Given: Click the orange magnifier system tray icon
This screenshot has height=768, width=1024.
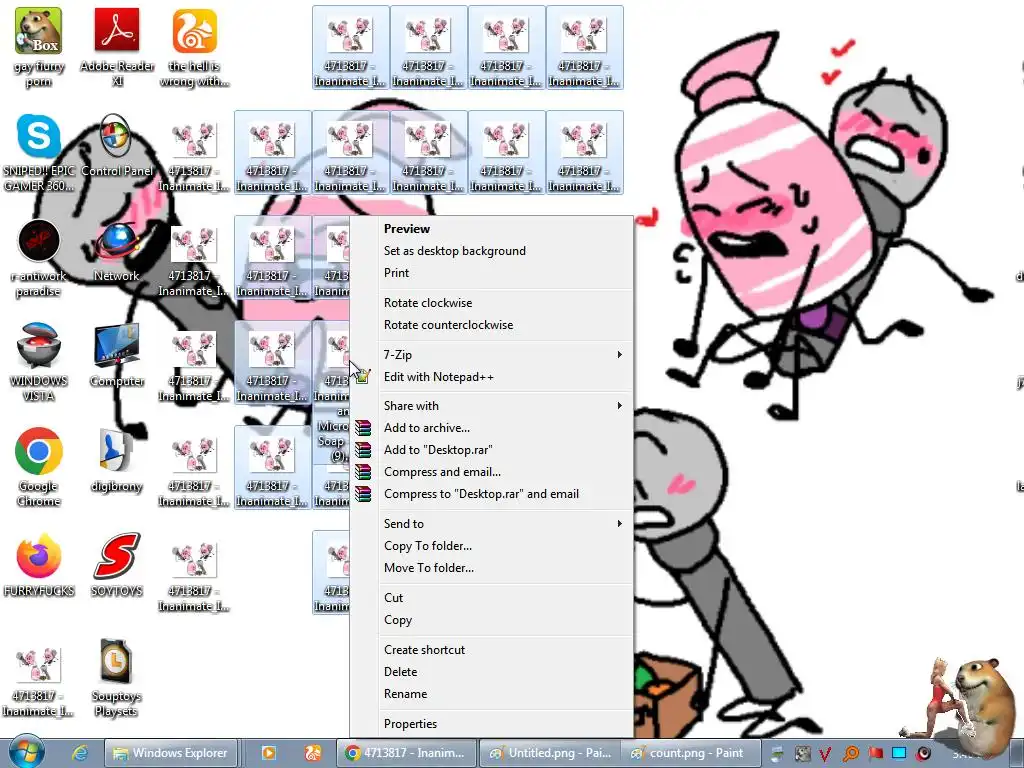Looking at the screenshot, I should tap(851, 754).
